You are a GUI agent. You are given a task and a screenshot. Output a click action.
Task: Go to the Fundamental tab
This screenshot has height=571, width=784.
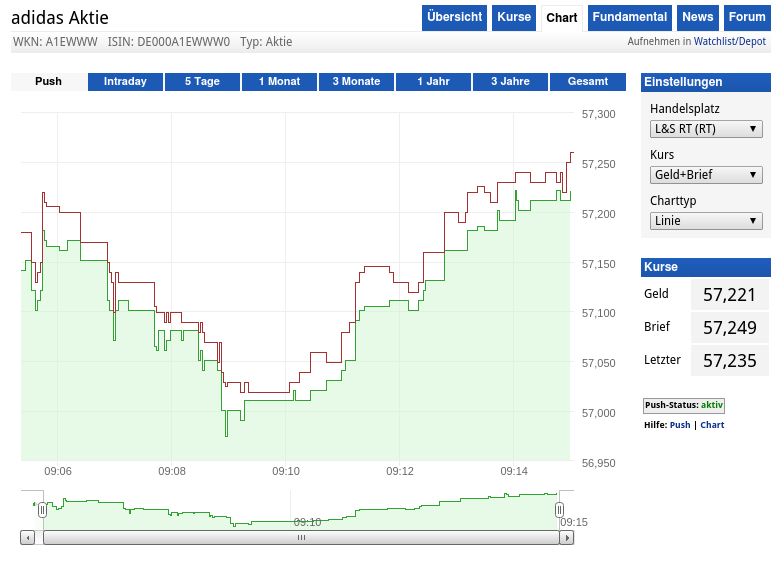[x=629, y=17]
